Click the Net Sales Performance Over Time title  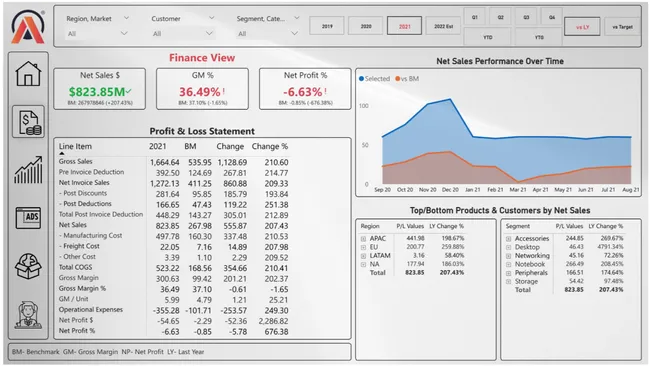[500, 61]
